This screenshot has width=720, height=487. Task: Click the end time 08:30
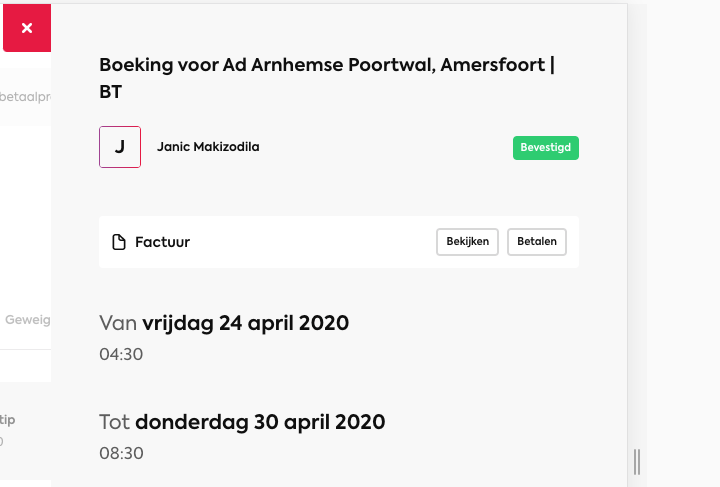click(121, 453)
